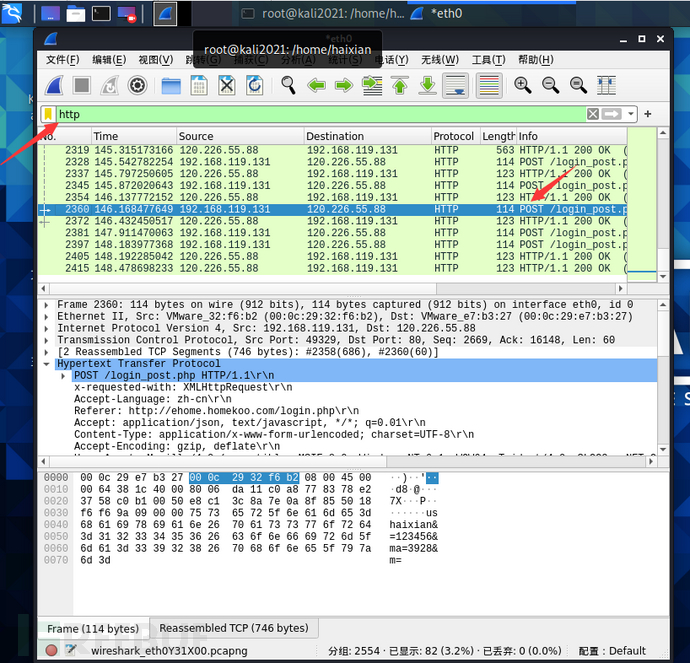This screenshot has height=663, width=690.
Task: Select packet 2415 in the list
Action: point(333,268)
